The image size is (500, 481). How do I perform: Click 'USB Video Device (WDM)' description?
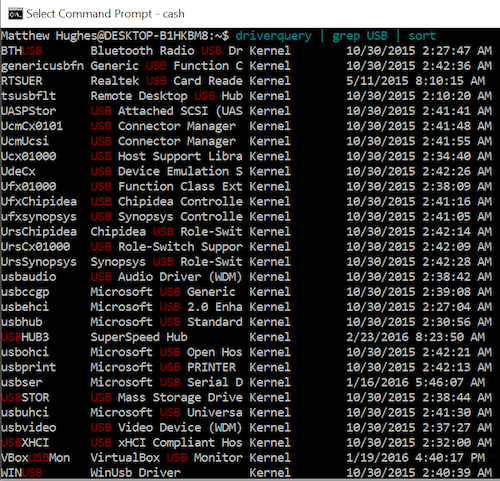tap(166, 428)
